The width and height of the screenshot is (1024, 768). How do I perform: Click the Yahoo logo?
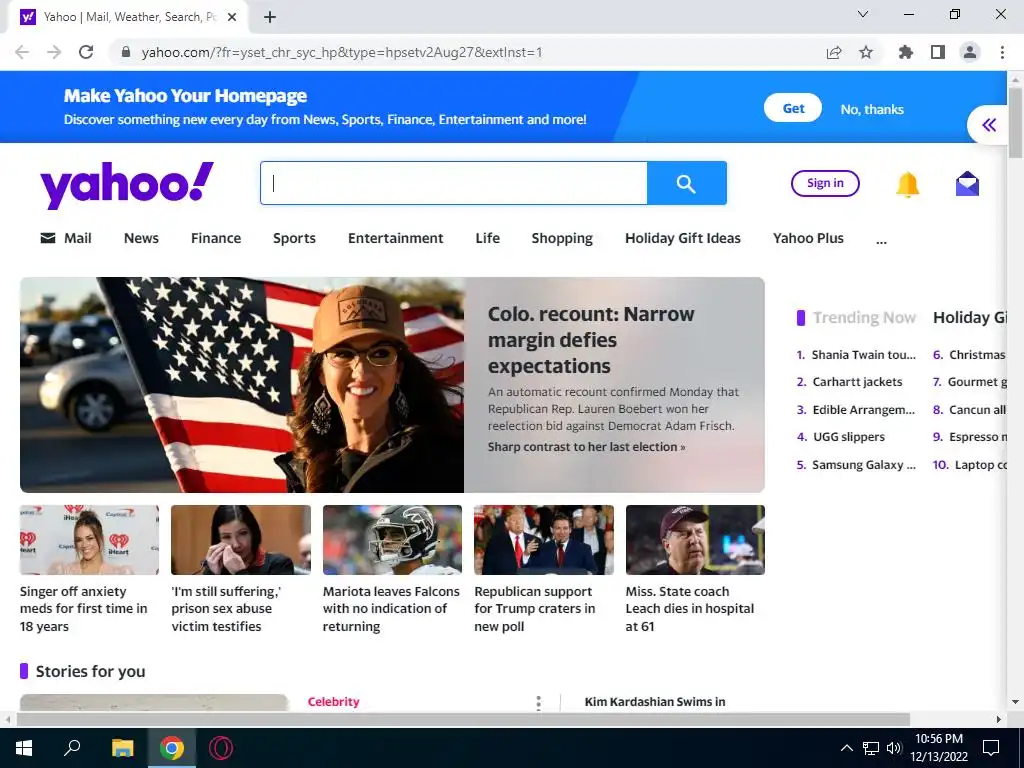coord(127,184)
